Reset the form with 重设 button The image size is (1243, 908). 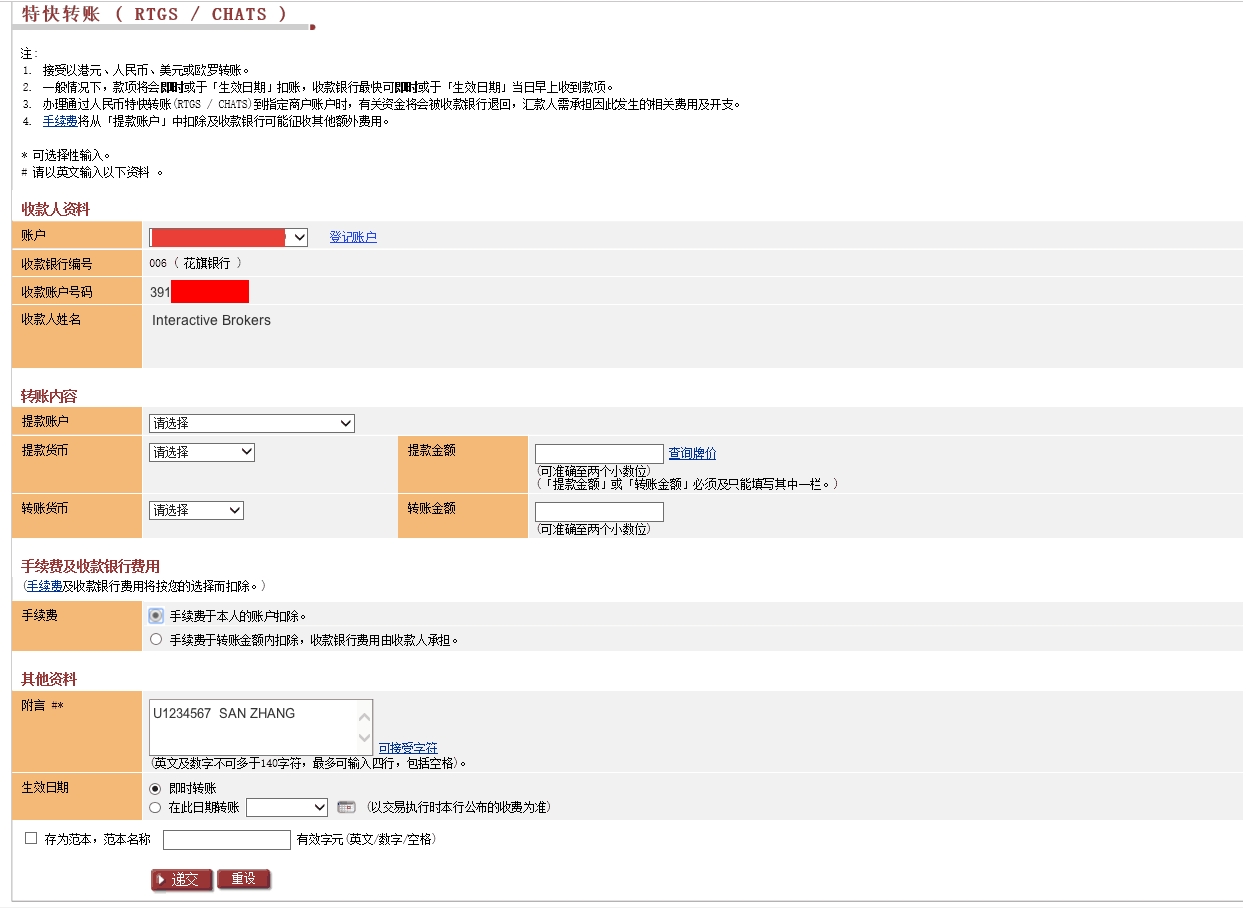click(244, 879)
